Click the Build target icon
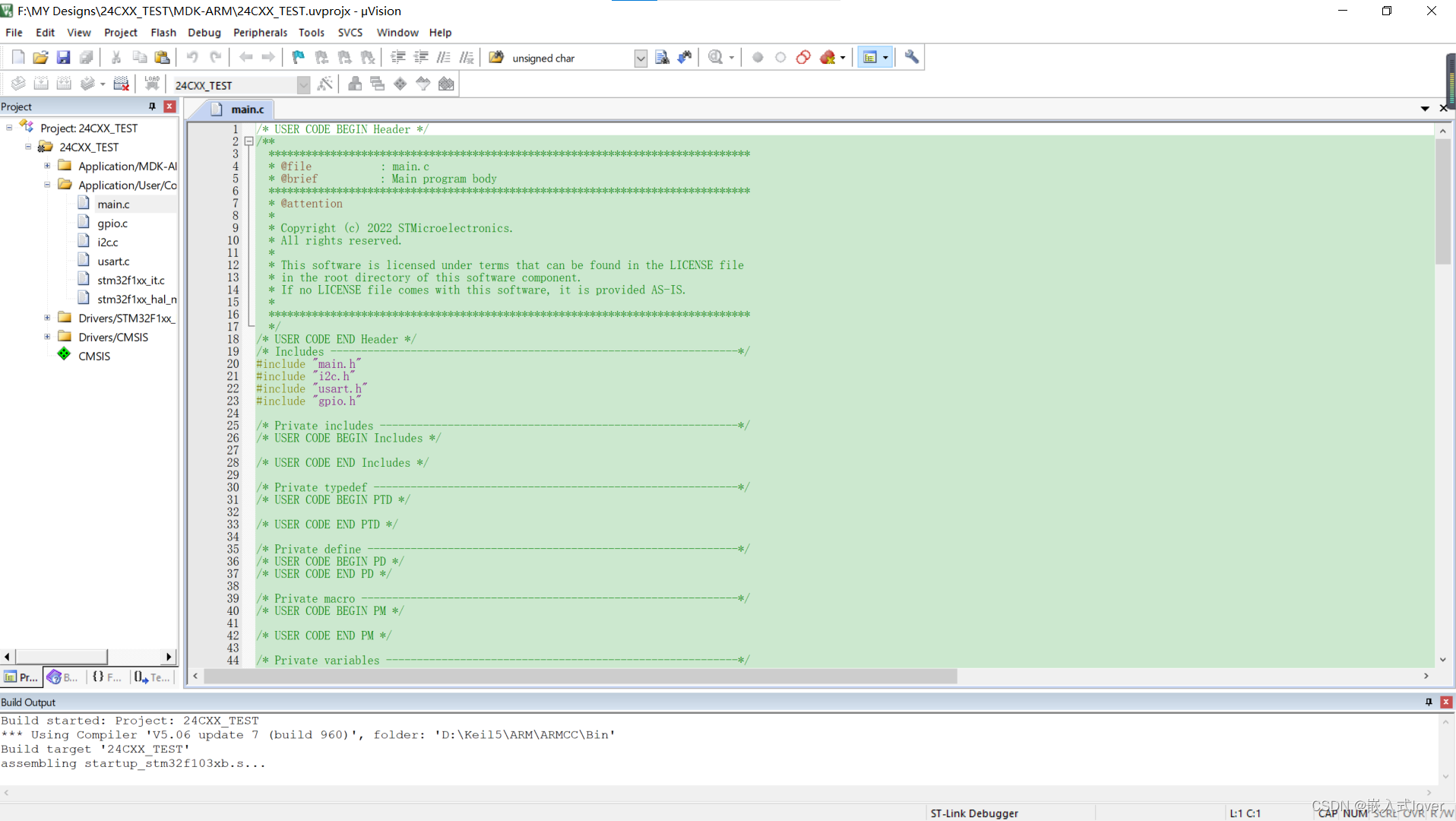Viewport: 1456px width, 821px height. tap(41, 84)
